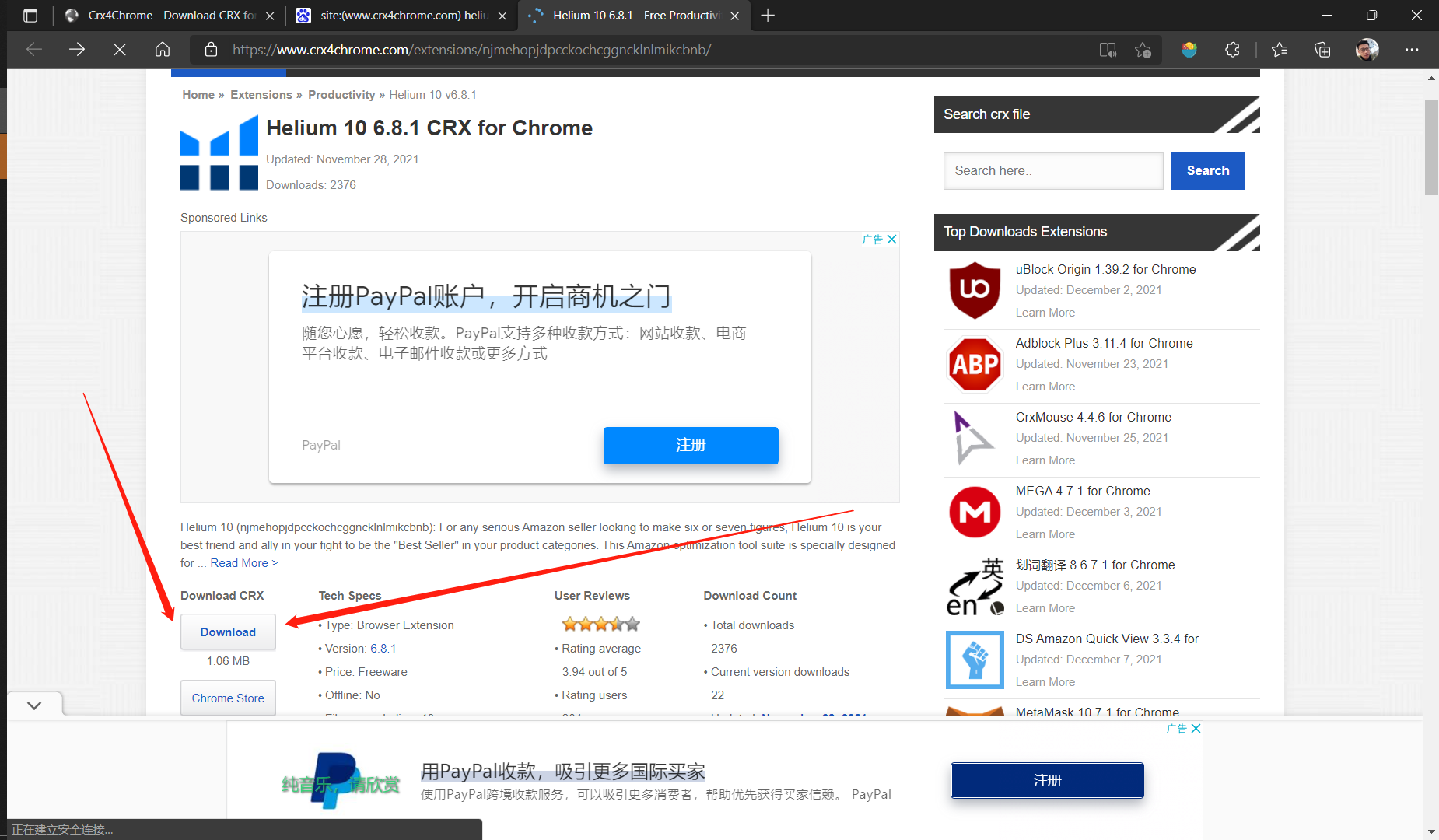Open the colorful extension icon in toolbar
Image resolution: width=1439 pixels, height=840 pixels.
coord(1189,50)
